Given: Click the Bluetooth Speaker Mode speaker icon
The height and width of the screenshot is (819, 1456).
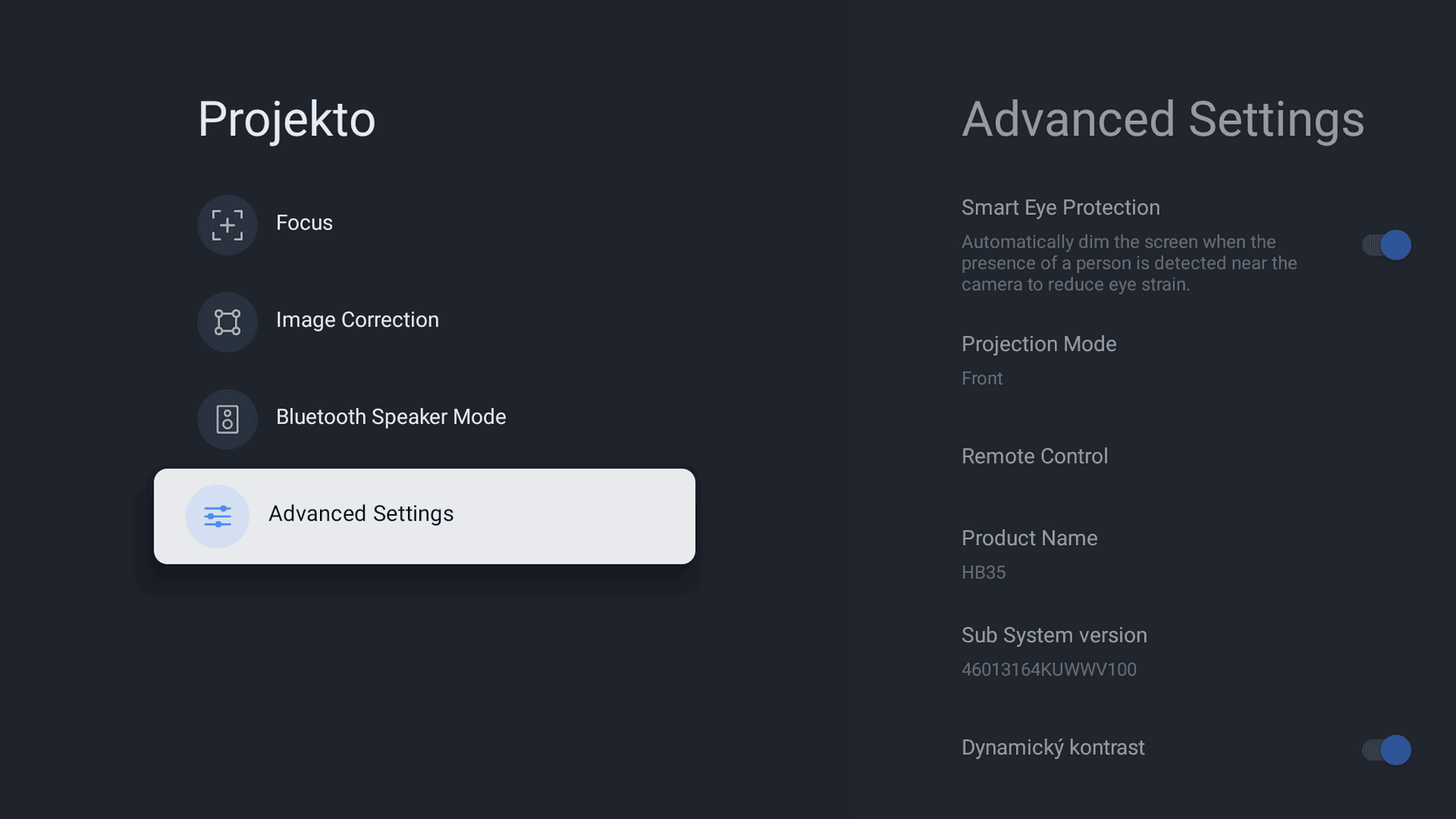Looking at the screenshot, I should (227, 418).
